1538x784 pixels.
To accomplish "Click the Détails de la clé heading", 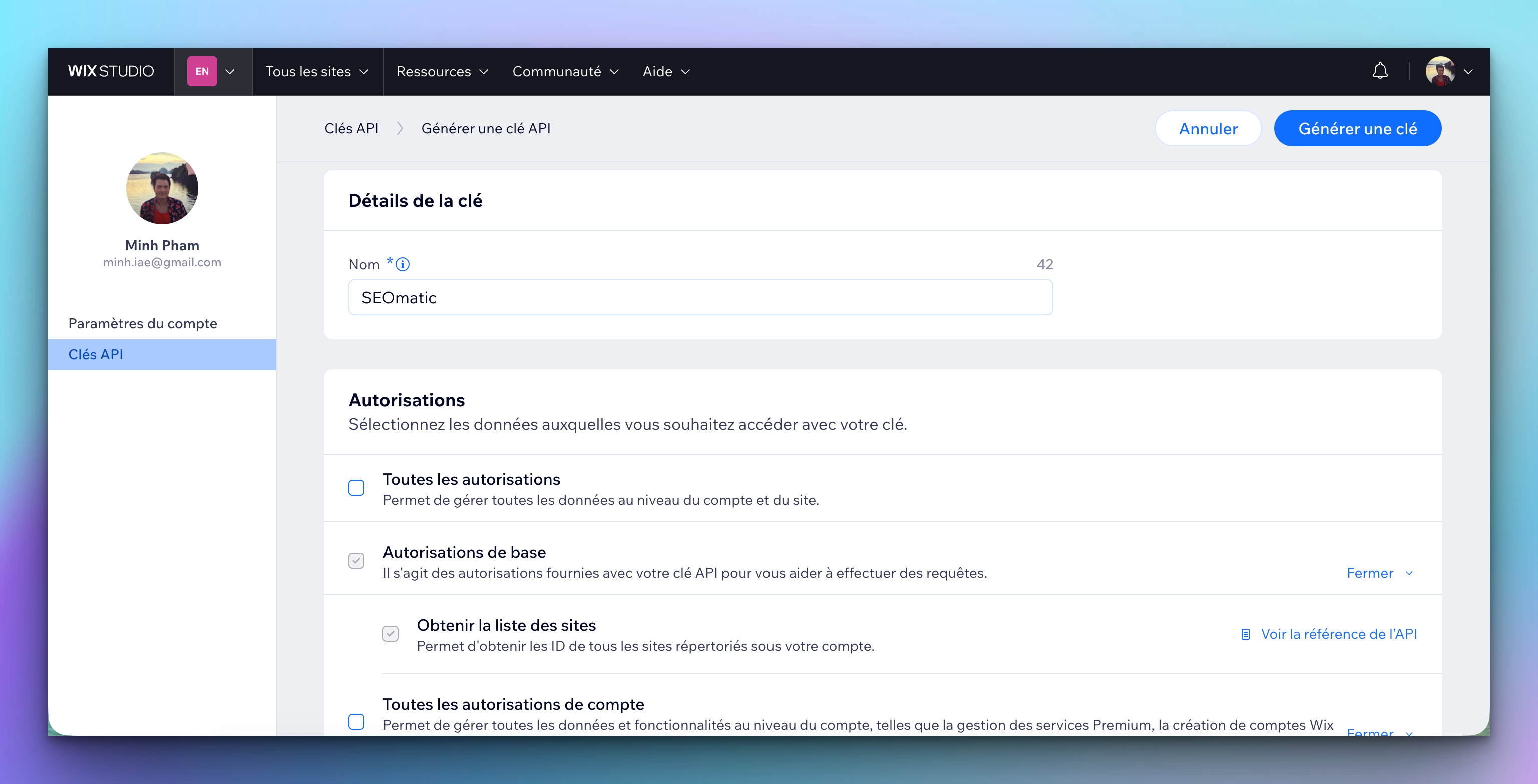I will [416, 201].
